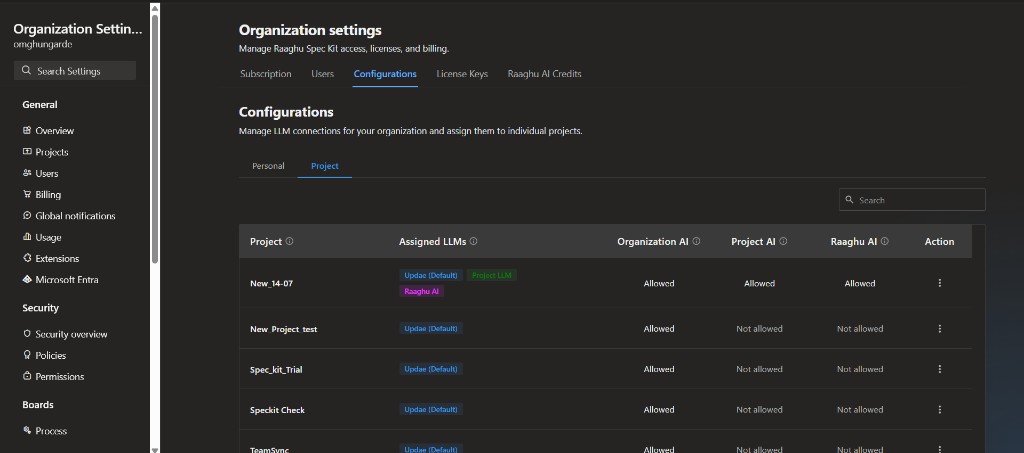Image resolution: width=1024 pixels, height=453 pixels.
Task: Open action menu for Spec_kit_Trial row
Action: pyautogui.click(x=940, y=369)
